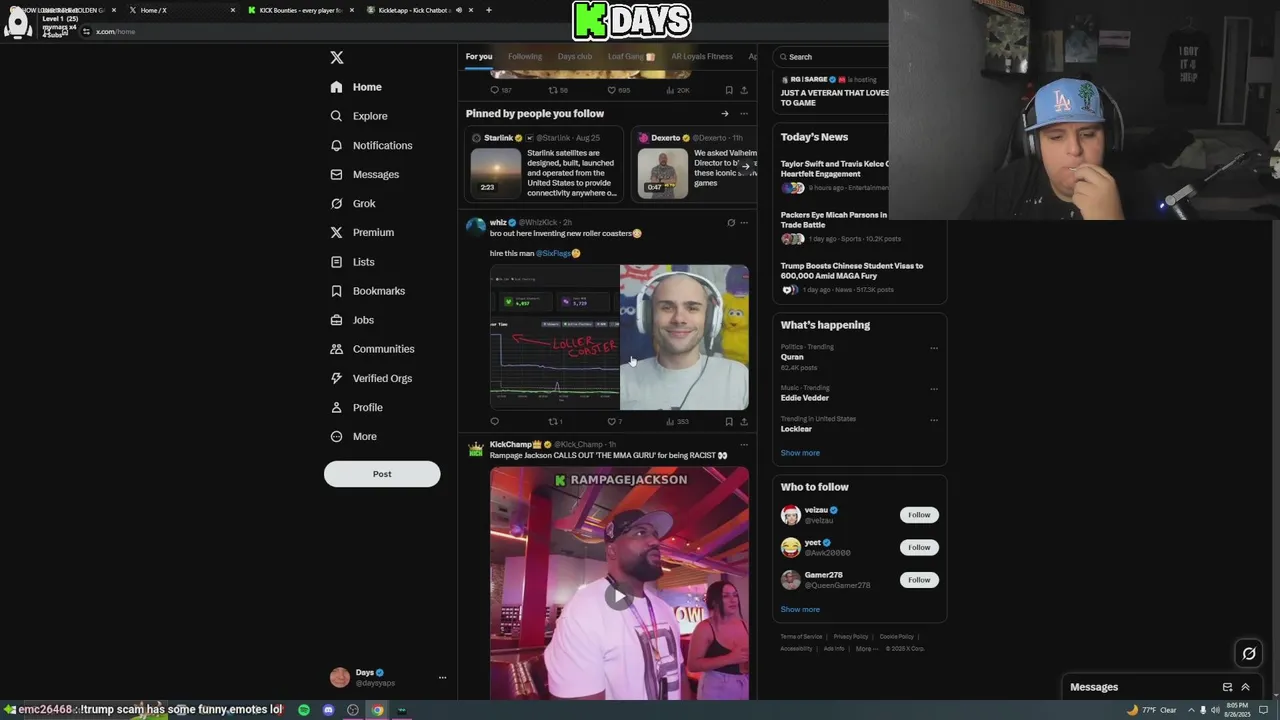
Task: Reply to whiz's post
Action: (x=494, y=422)
